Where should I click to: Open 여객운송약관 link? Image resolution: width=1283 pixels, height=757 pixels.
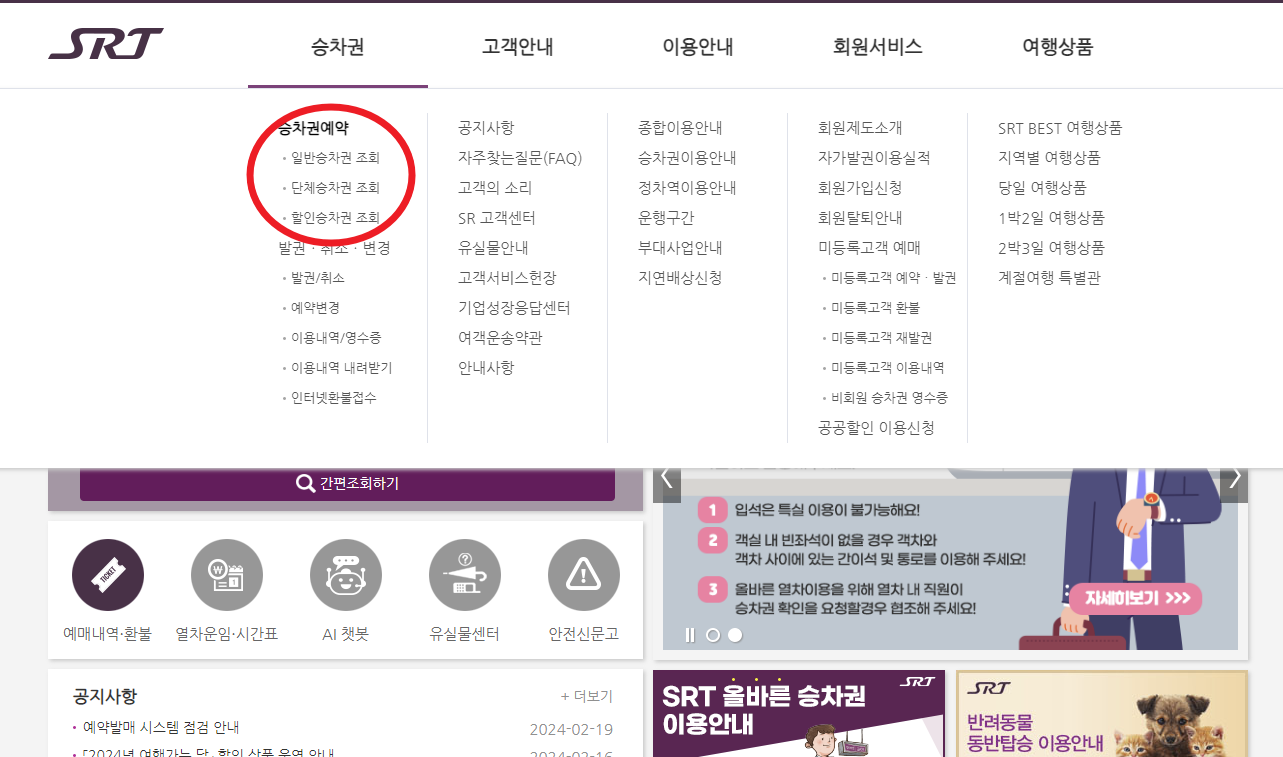[x=500, y=338]
